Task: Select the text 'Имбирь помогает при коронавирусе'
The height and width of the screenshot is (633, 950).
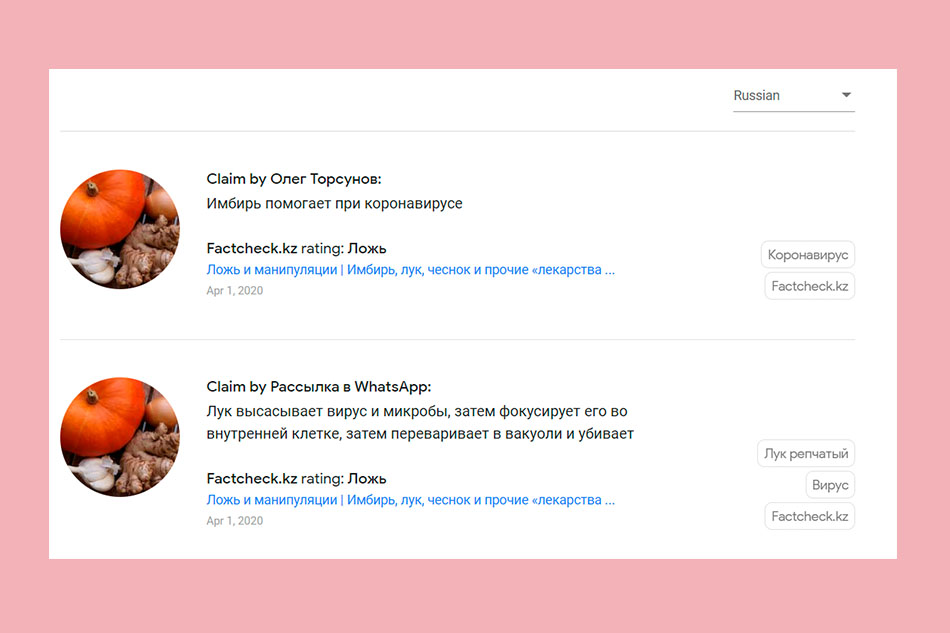Action: point(334,204)
